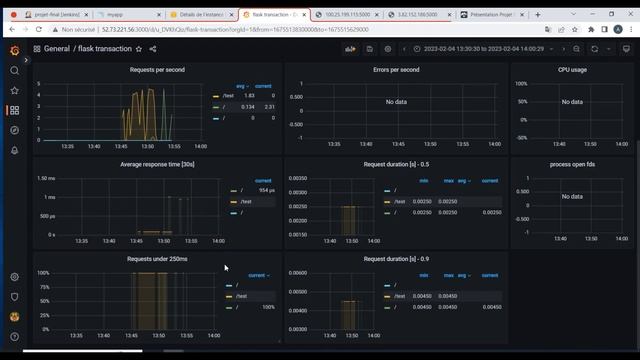Screen dimensions: 640x360
Task: Star the flask transaction dashboard
Action: [x=139, y=49]
